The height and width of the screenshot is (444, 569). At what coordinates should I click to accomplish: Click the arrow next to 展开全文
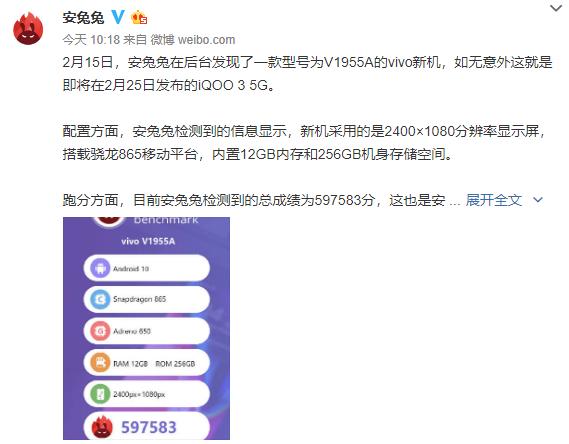click(x=538, y=200)
